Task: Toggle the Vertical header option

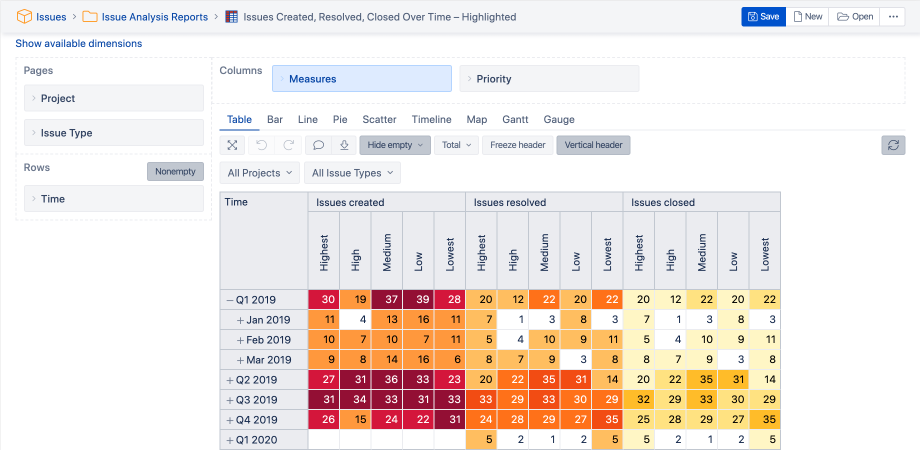Action: 593,145
